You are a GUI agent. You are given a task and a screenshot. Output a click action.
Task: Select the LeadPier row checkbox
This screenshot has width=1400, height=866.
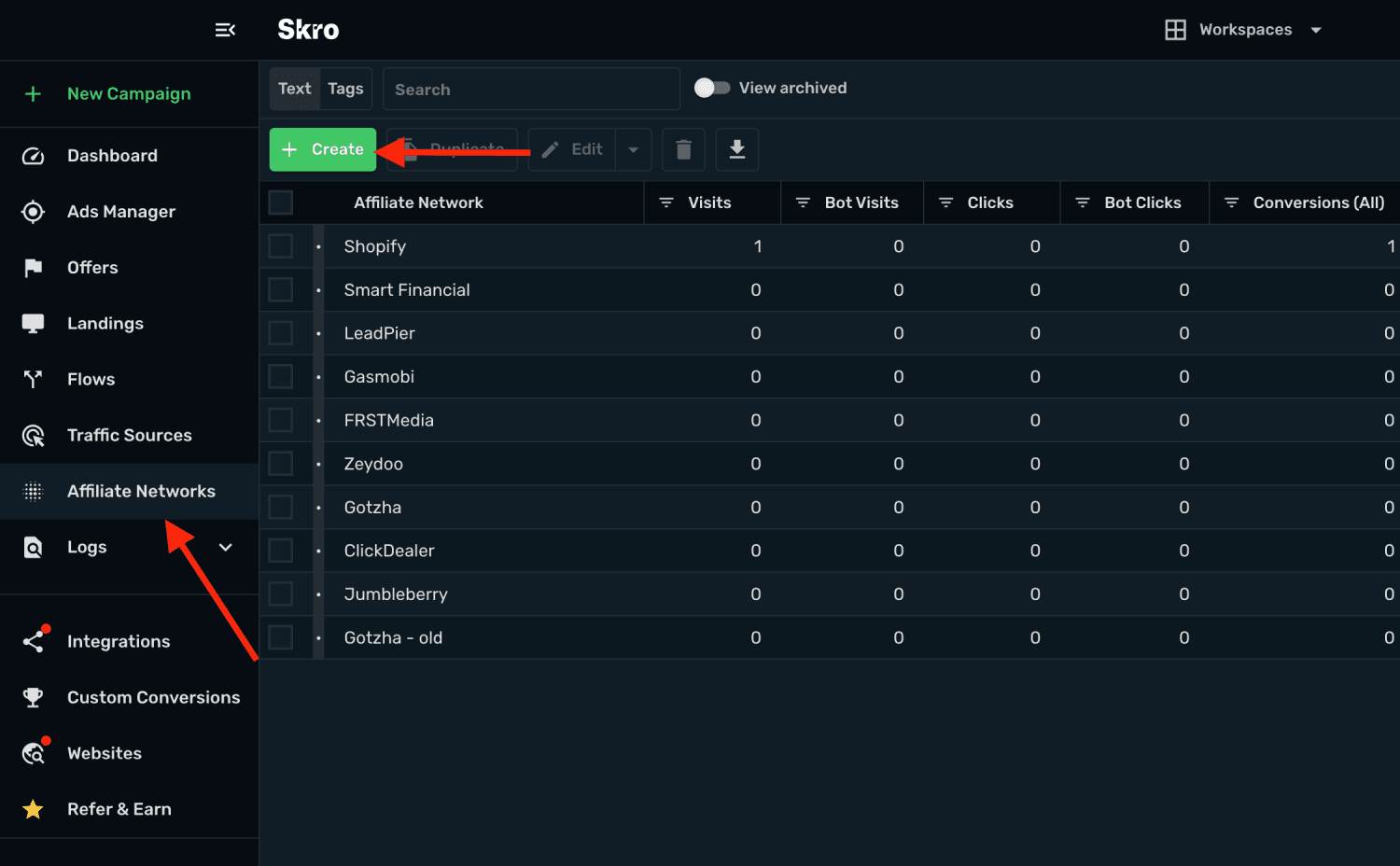coord(280,333)
